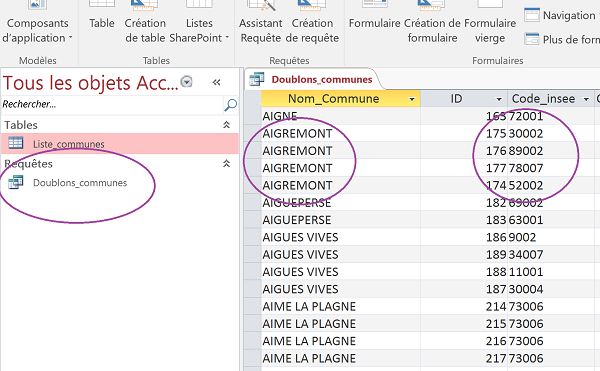The height and width of the screenshot is (371, 600).
Task: Click the Formulaire button
Action: pos(375,15)
